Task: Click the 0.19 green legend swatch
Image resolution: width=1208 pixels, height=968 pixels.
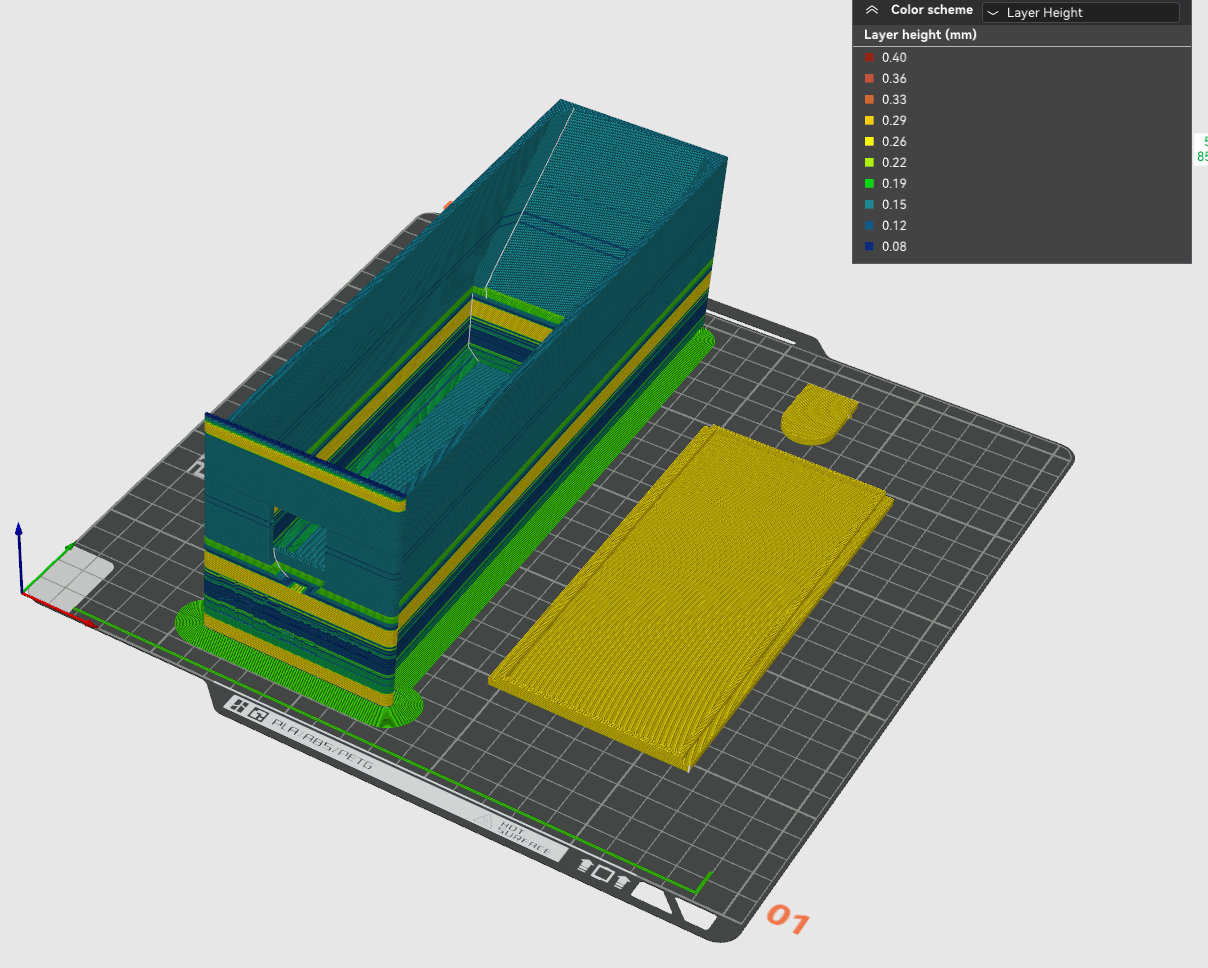Action: pyautogui.click(x=870, y=183)
